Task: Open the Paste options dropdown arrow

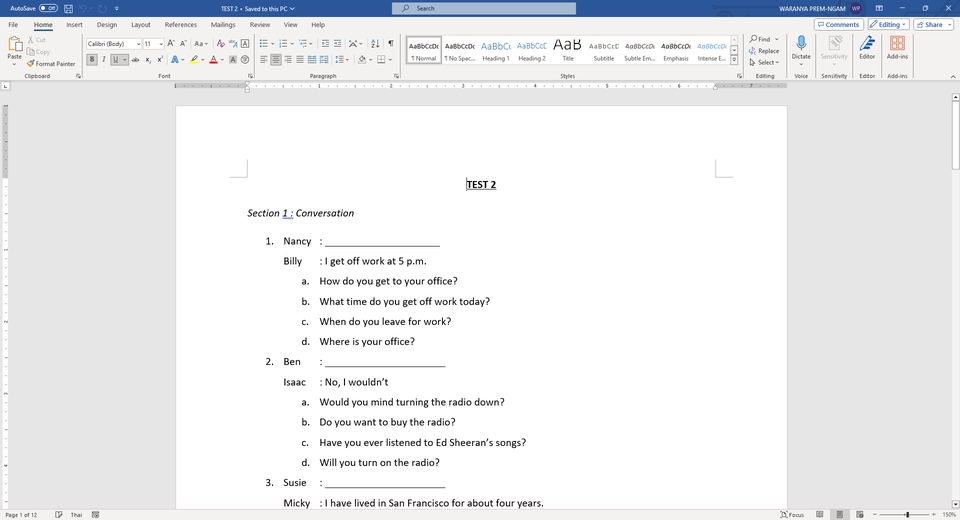Action: click(x=14, y=64)
